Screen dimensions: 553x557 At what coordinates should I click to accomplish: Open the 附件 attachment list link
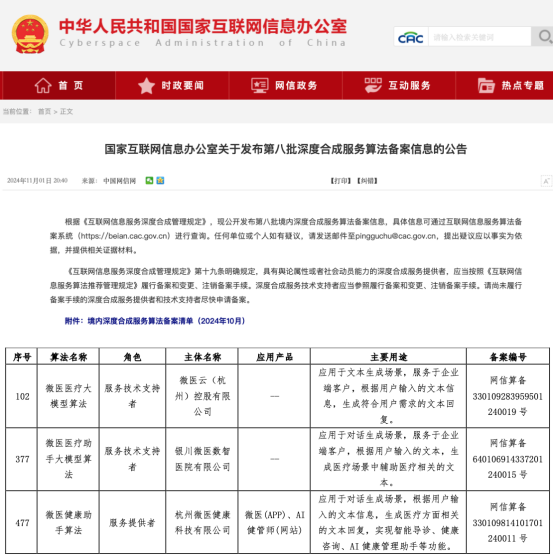click(x=155, y=321)
